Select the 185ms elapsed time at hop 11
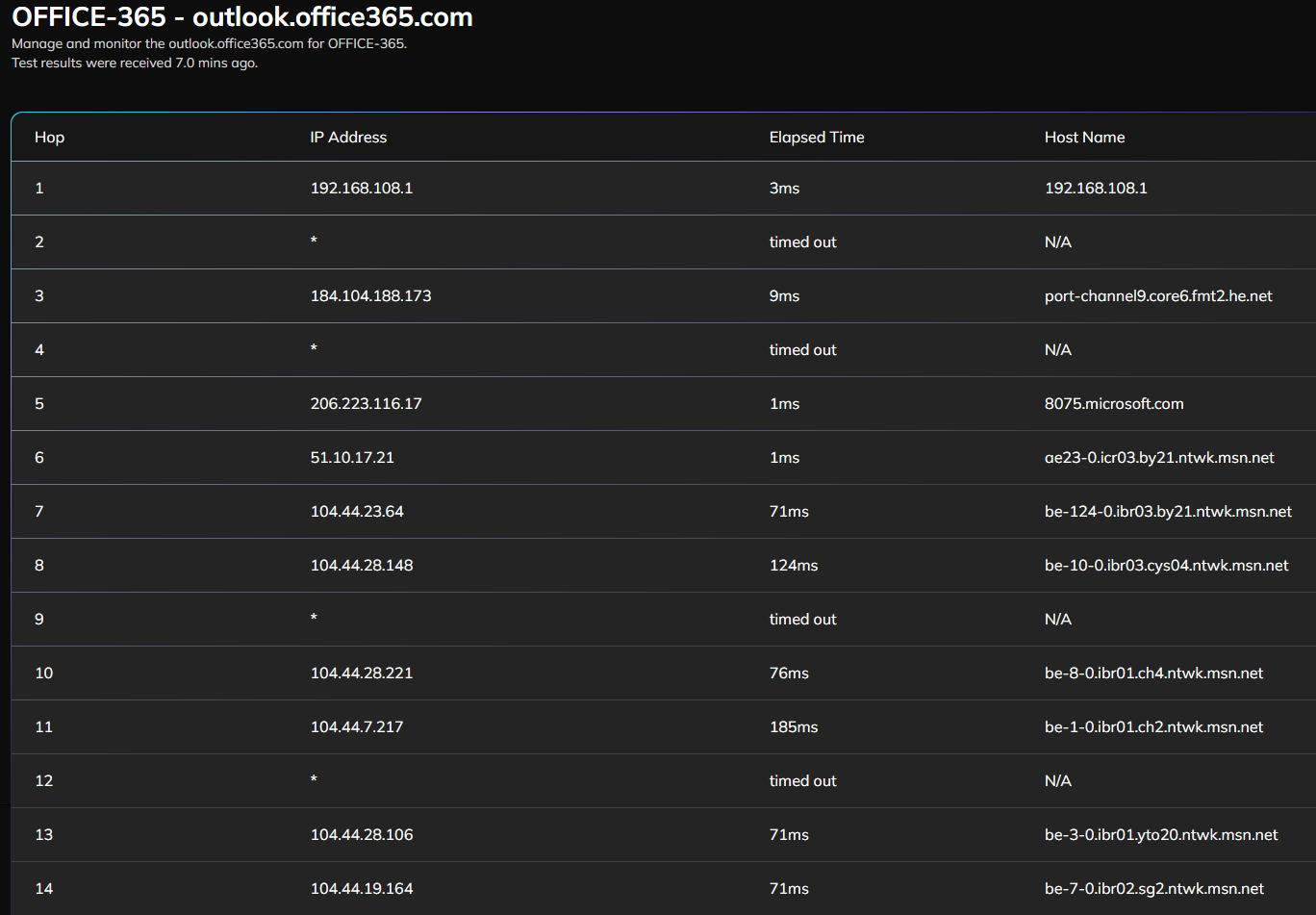Image resolution: width=1316 pixels, height=915 pixels. tap(793, 726)
